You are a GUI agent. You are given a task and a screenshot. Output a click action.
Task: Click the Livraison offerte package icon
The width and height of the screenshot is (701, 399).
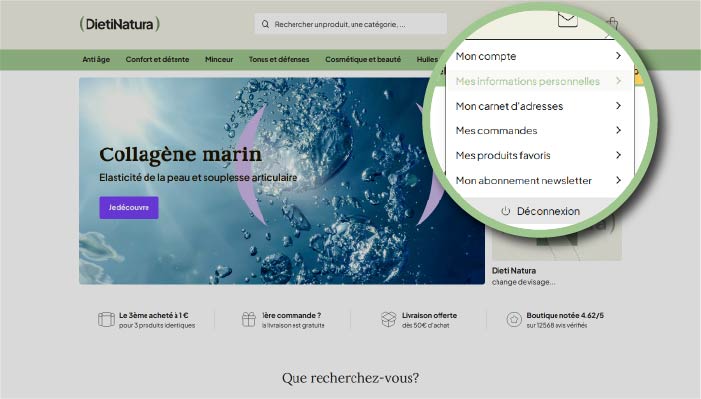point(389,319)
